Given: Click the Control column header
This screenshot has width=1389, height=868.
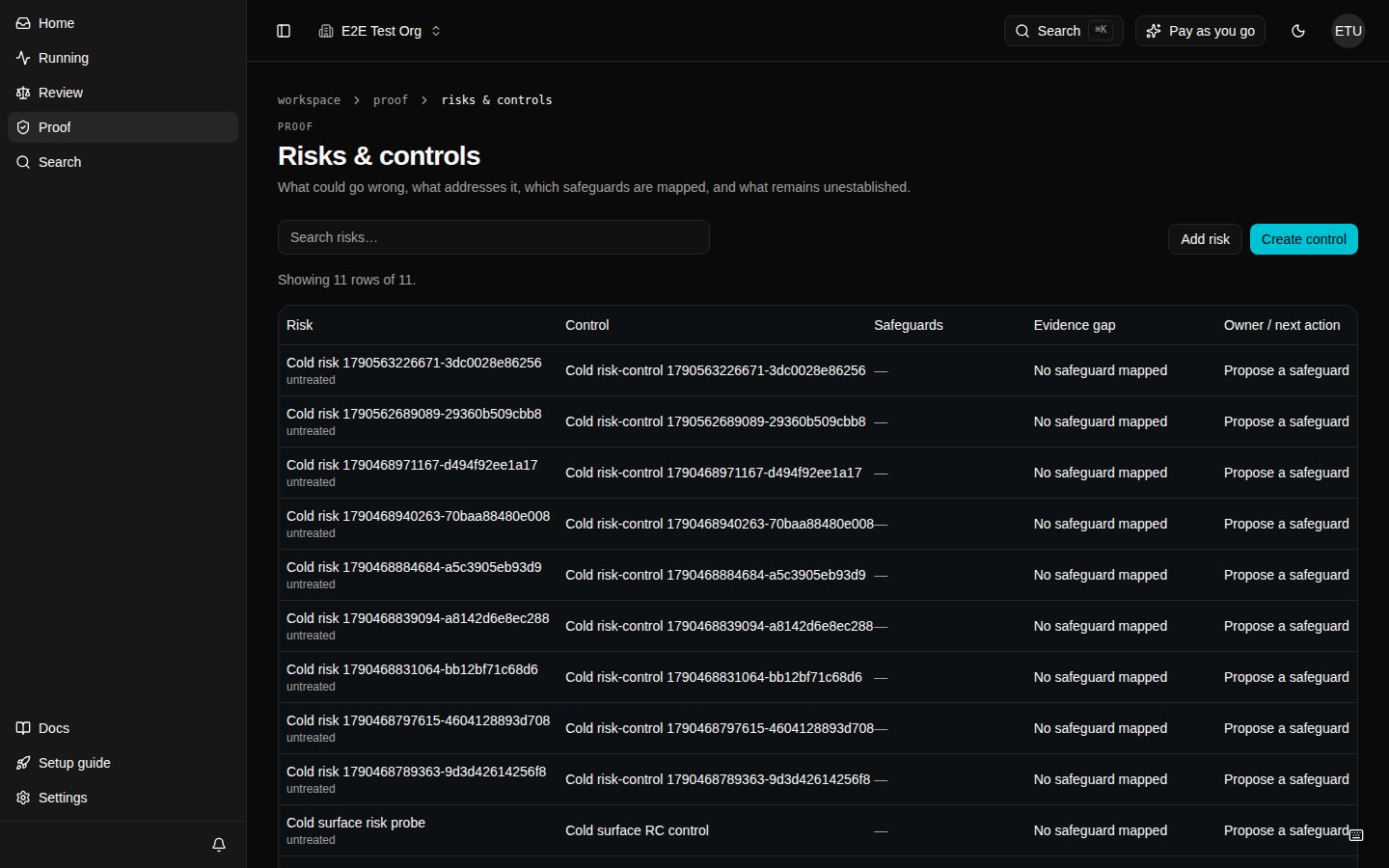Looking at the screenshot, I should pos(587,325).
